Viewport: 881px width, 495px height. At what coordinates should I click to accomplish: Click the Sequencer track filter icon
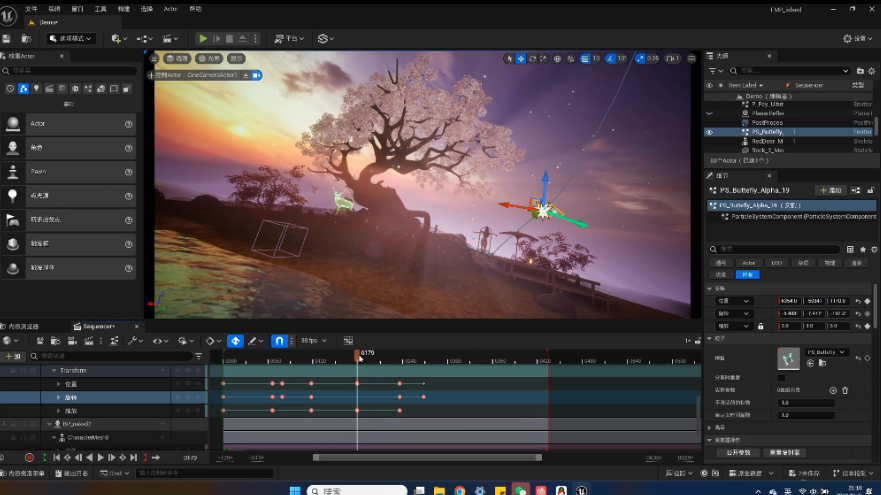tap(198, 356)
